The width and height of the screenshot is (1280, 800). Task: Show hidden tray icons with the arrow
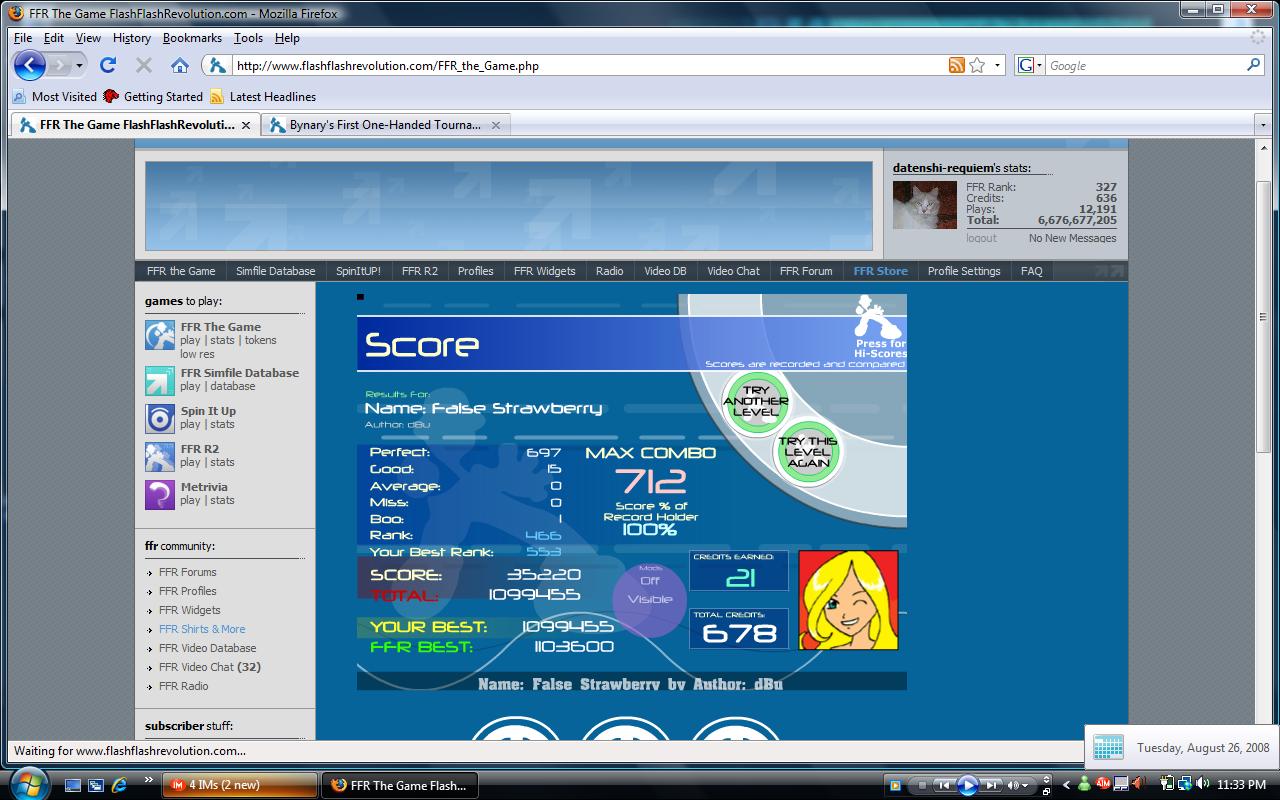[x=1066, y=785]
